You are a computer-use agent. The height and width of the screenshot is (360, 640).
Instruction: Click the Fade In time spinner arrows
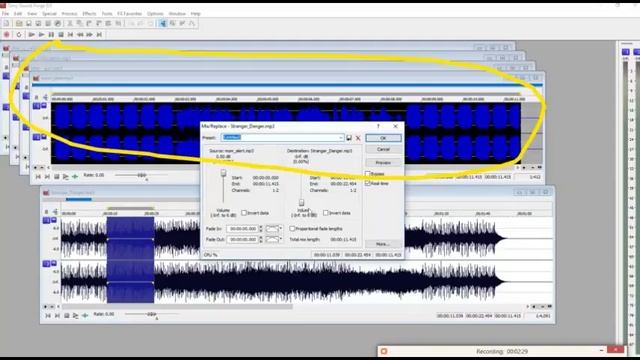(x=261, y=229)
